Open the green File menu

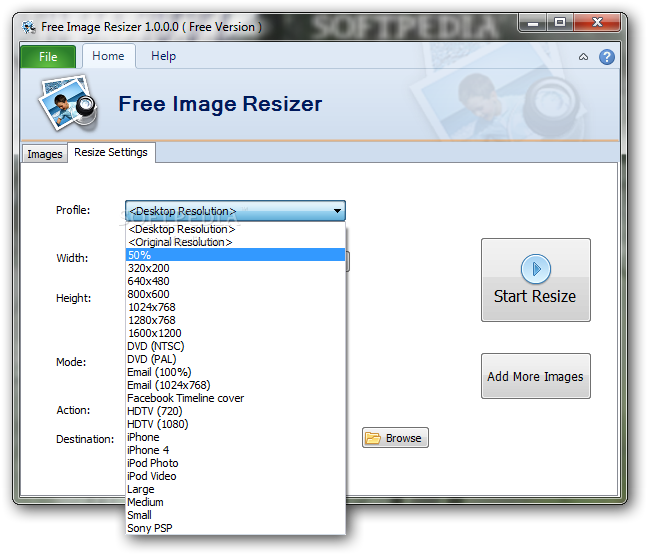point(48,57)
